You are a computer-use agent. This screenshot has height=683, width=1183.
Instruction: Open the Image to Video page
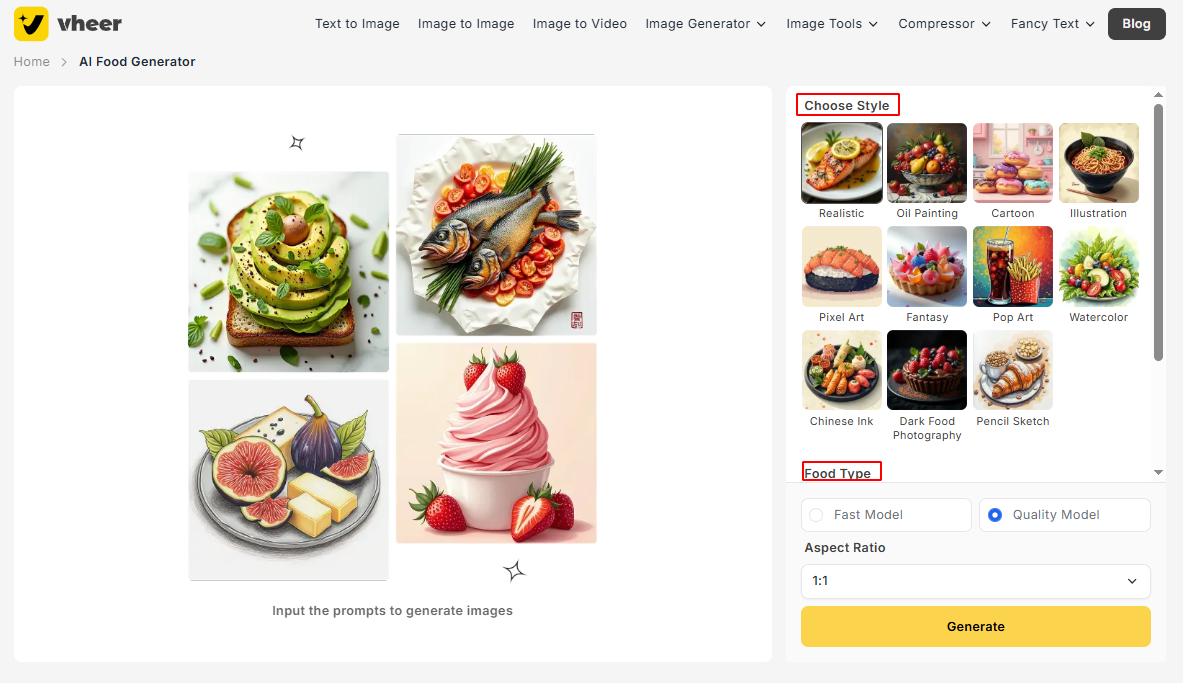(x=579, y=24)
